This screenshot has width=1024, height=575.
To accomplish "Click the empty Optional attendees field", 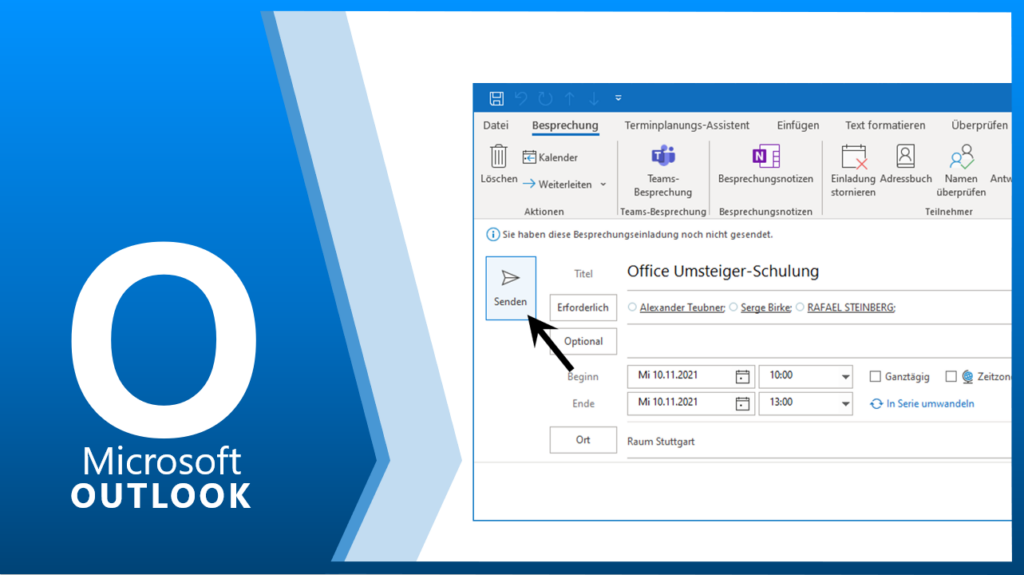I will 818,341.
